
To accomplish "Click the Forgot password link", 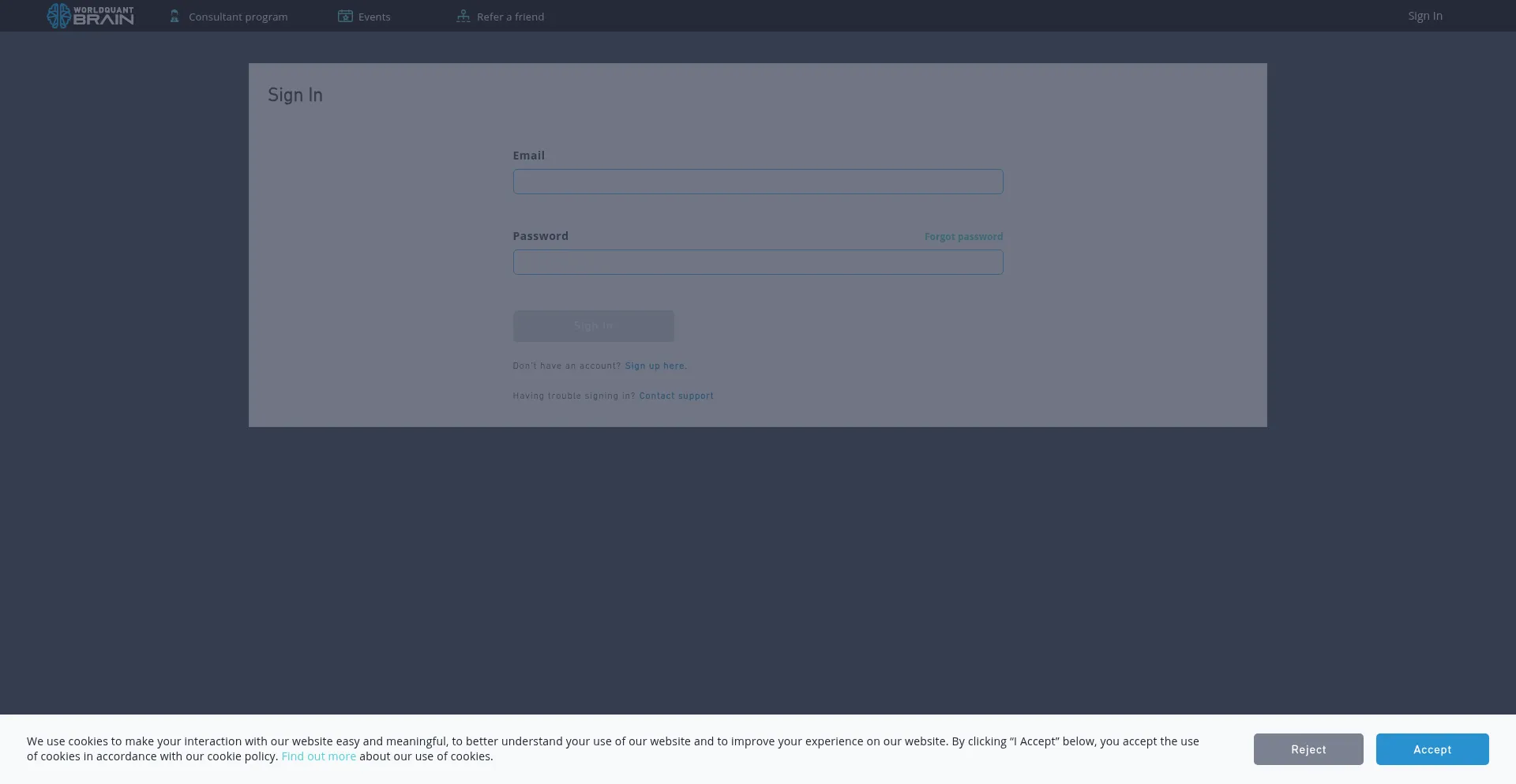I will pyautogui.click(x=963, y=237).
